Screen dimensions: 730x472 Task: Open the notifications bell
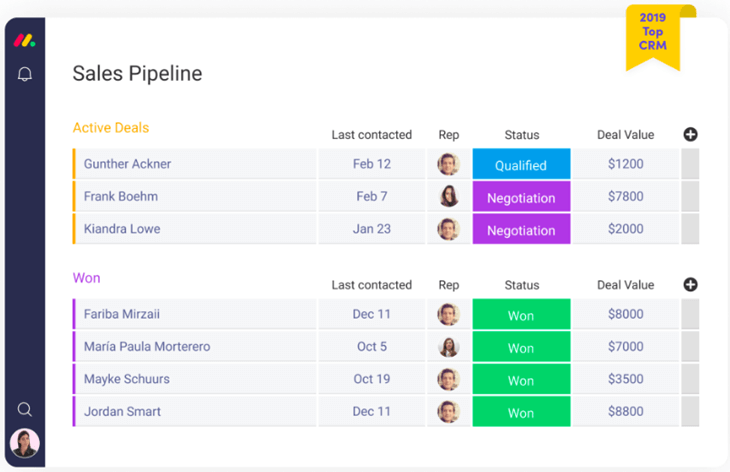(x=25, y=74)
